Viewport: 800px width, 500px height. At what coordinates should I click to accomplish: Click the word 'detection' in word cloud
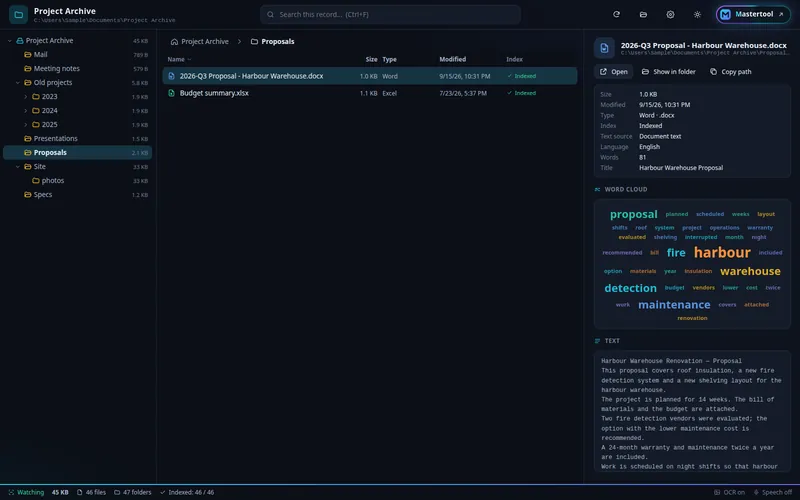tap(631, 288)
